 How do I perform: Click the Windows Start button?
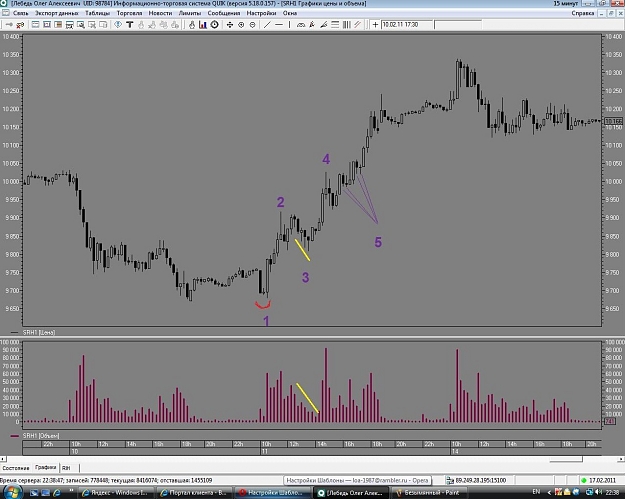pos(11,492)
